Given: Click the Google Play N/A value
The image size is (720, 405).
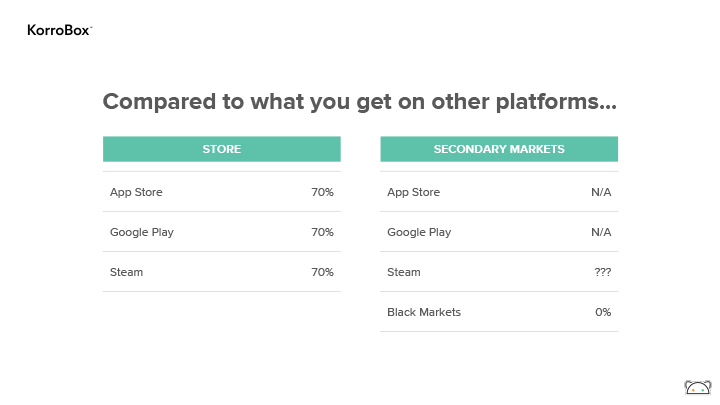Looking at the screenshot, I should [601, 232].
